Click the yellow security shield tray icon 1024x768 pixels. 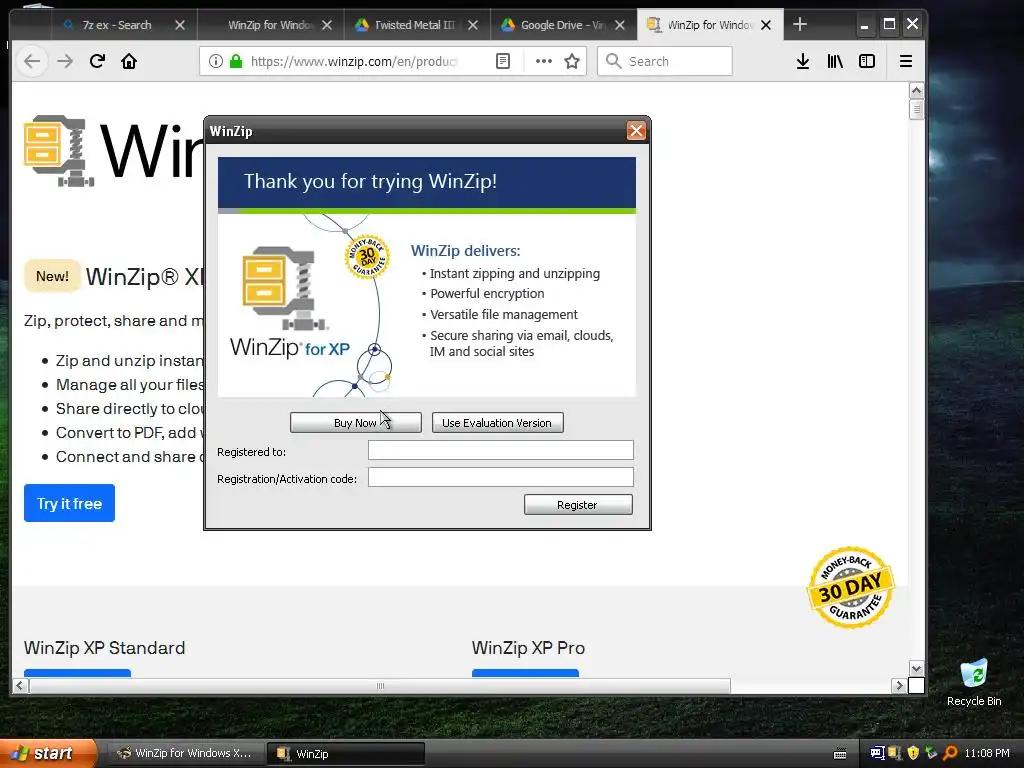point(913,753)
